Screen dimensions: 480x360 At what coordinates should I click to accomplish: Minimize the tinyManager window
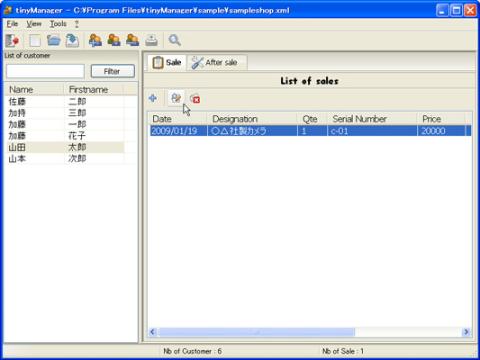click(442, 10)
